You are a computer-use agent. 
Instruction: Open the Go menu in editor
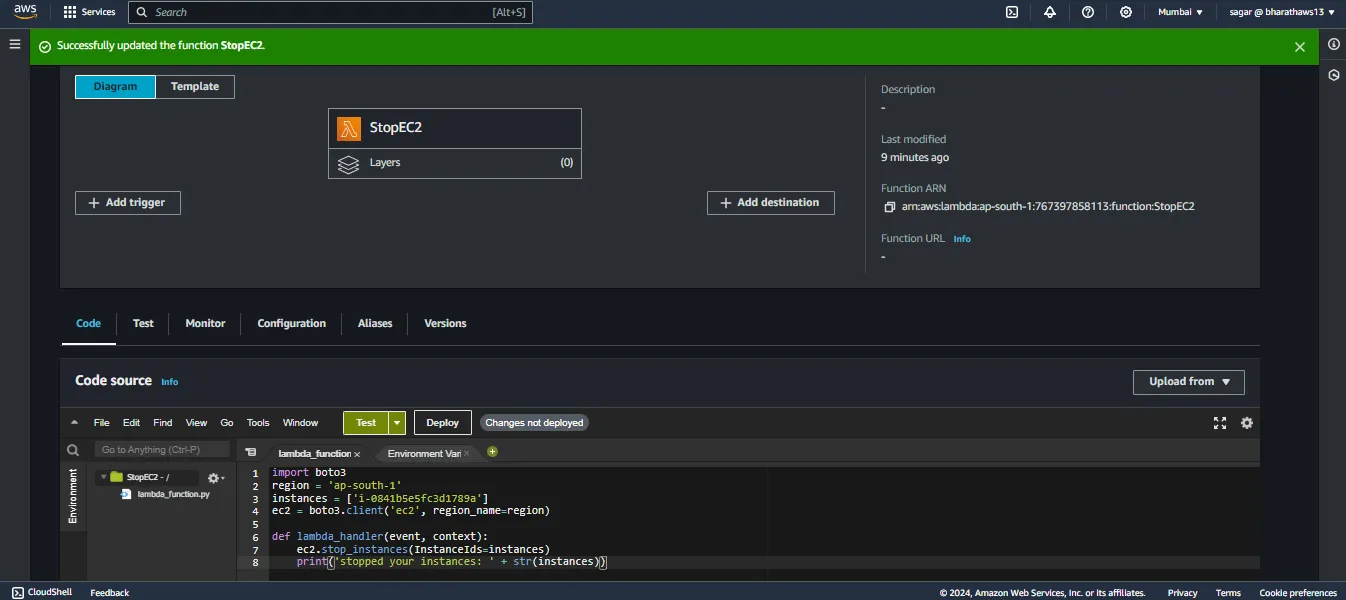(227, 423)
